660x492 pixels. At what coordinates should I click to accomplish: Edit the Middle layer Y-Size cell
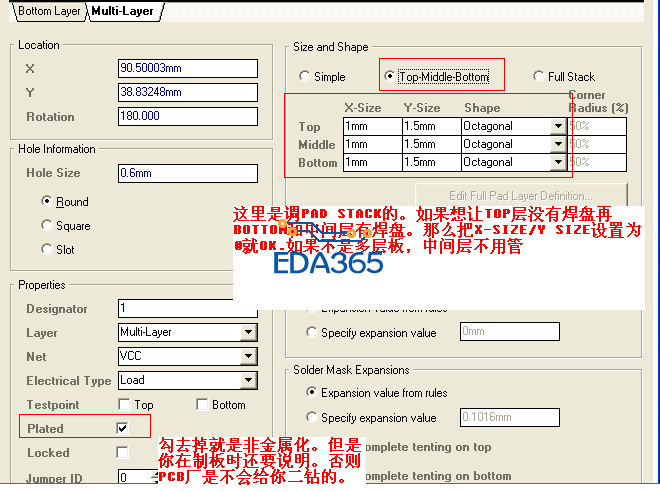point(431,144)
